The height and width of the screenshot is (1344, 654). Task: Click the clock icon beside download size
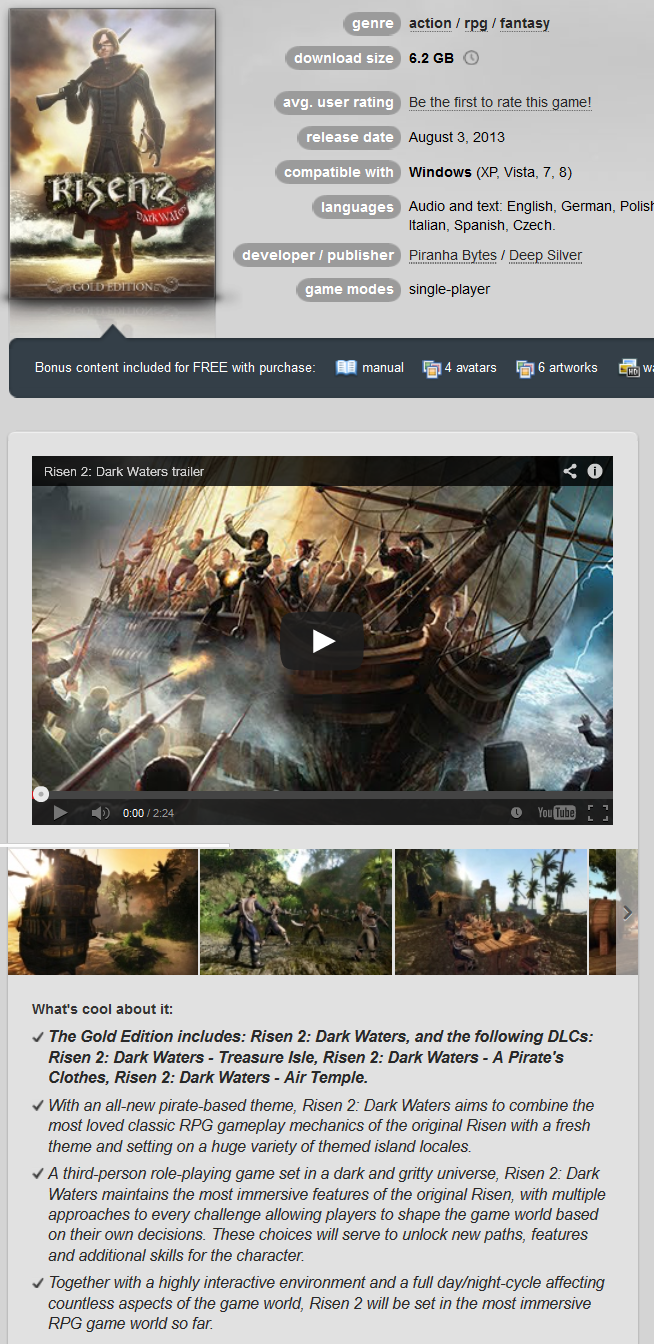tap(471, 58)
